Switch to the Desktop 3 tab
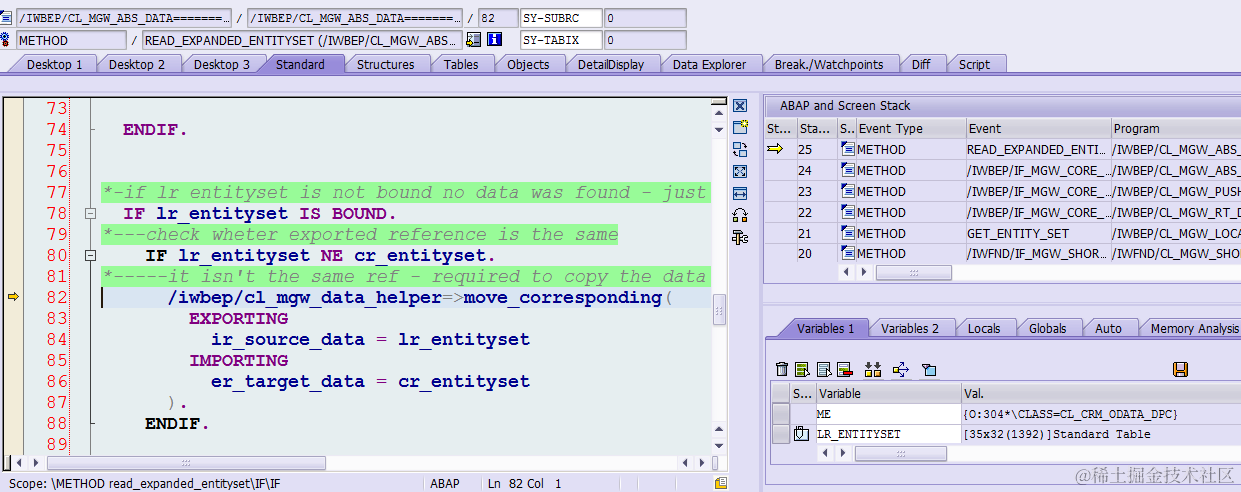The width and height of the screenshot is (1241, 492). 222,64
